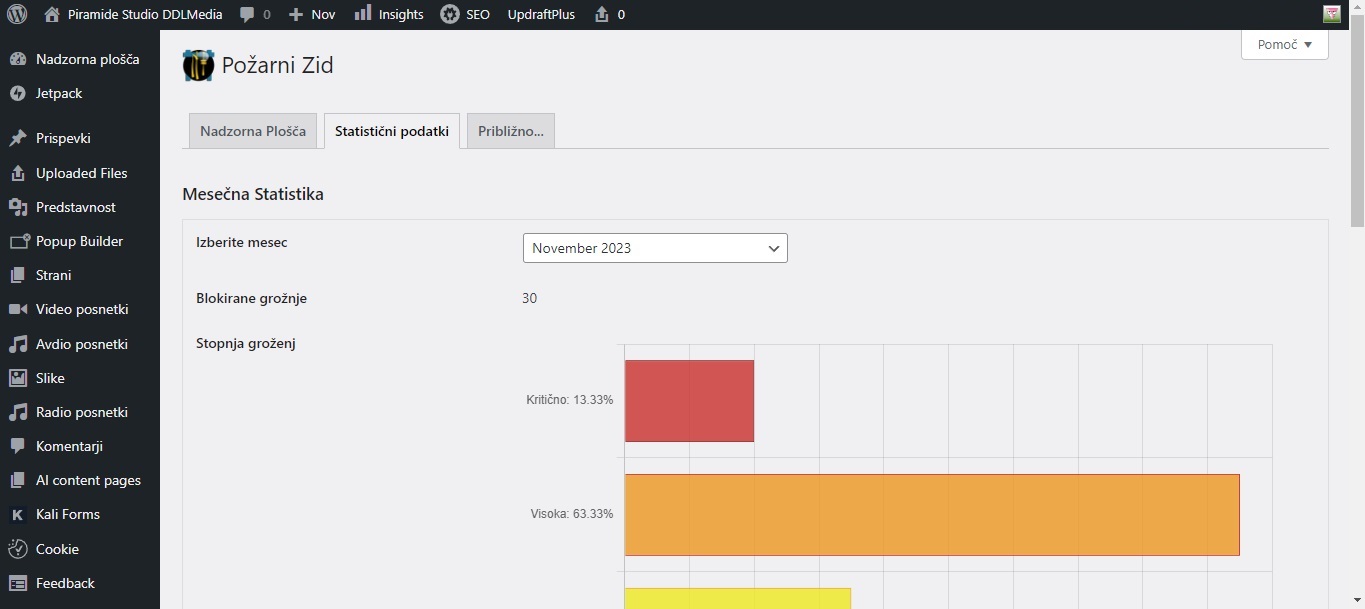Click the yellow bar below Visoka
Screen dimensions: 1365x609
pos(738,598)
